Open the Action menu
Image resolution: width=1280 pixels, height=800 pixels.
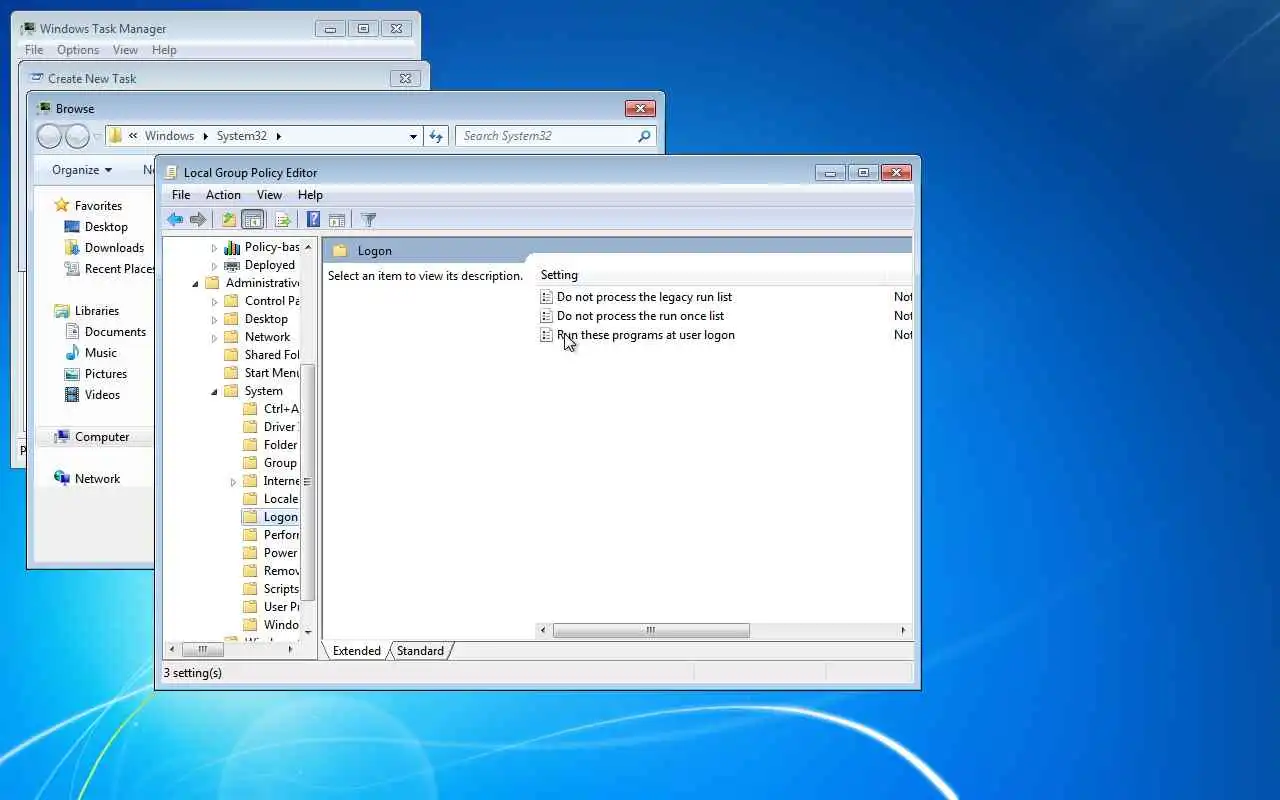(223, 195)
